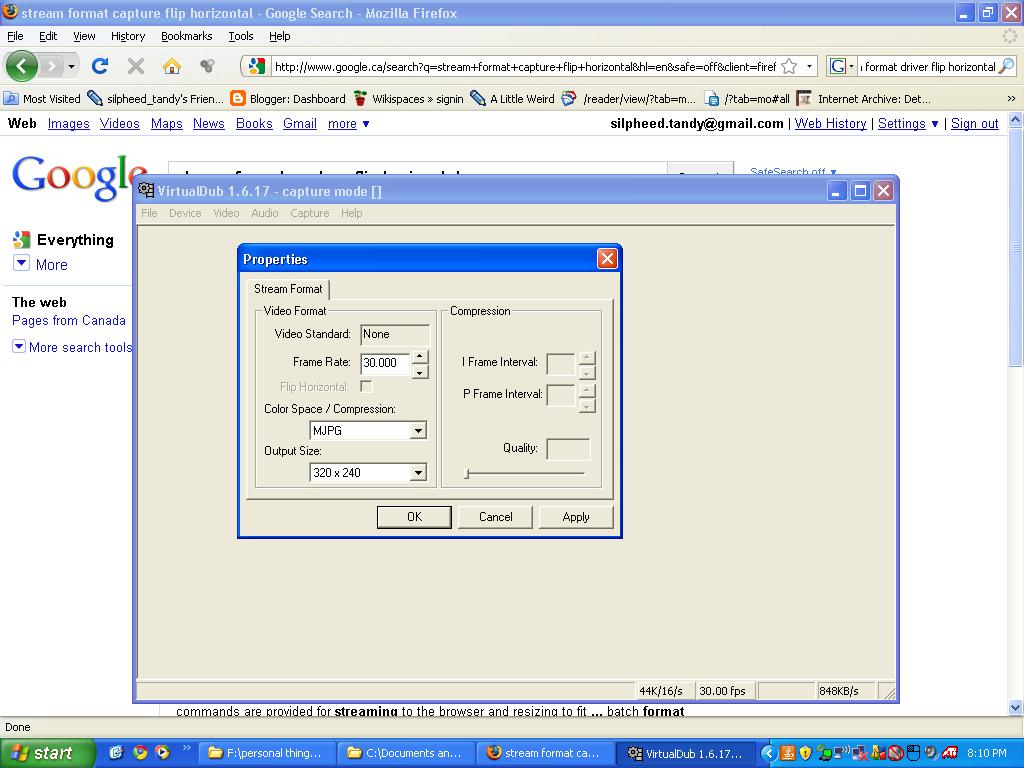The height and width of the screenshot is (768, 1024).
Task: Open the Output Size 320 x 240 dropdown
Action: pyautogui.click(x=418, y=472)
